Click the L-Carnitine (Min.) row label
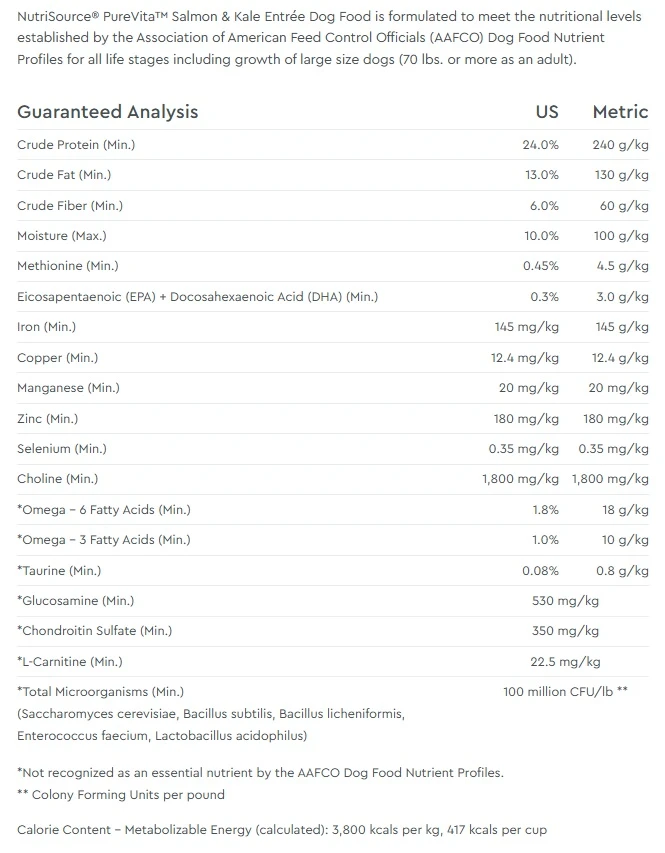The height and width of the screenshot is (853, 665). pos(70,662)
